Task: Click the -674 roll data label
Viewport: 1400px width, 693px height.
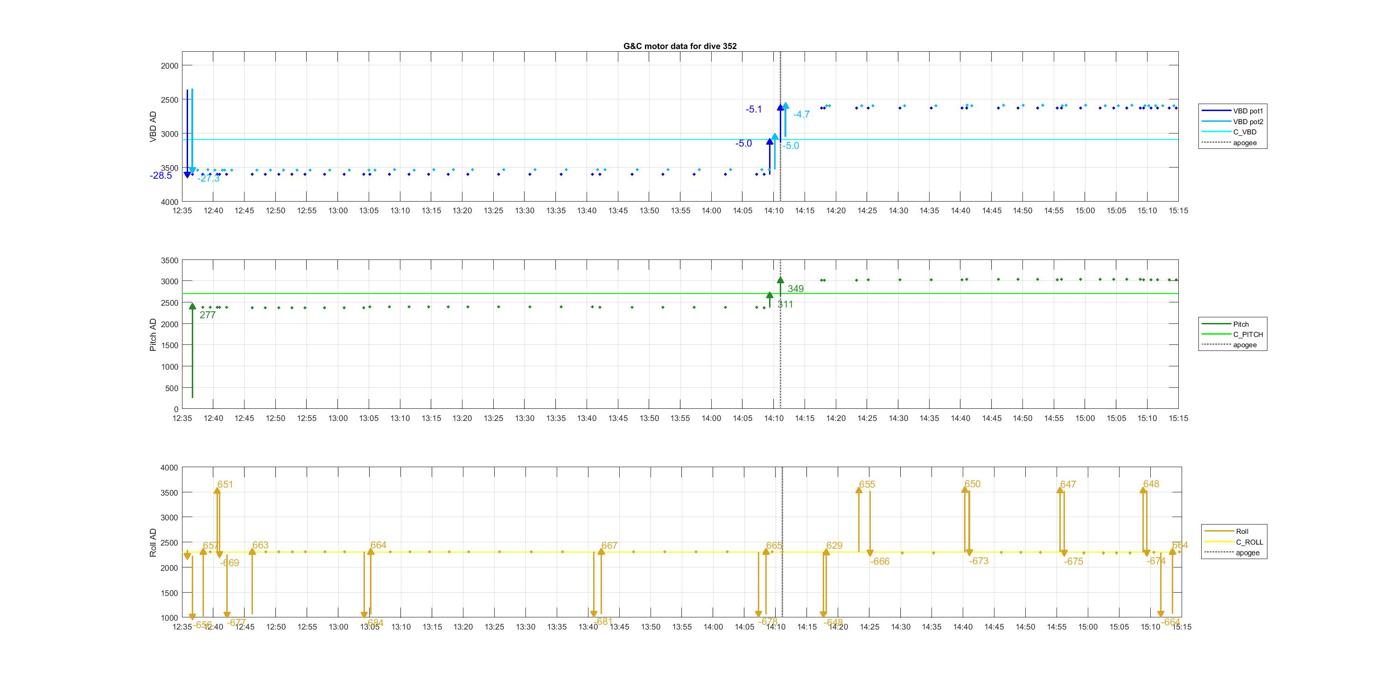Action: 1156,562
